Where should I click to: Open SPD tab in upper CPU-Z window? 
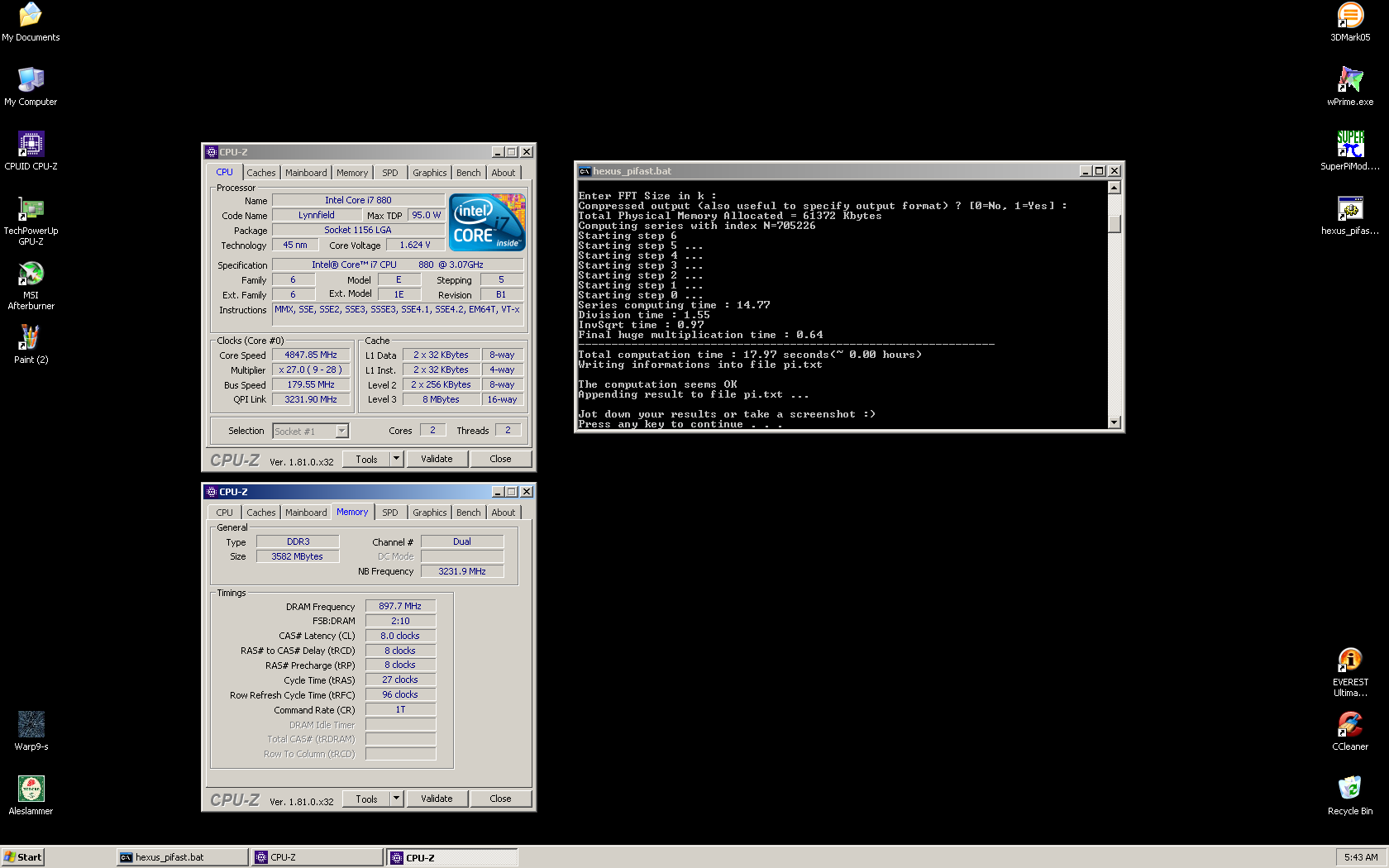tap(390, 173)
